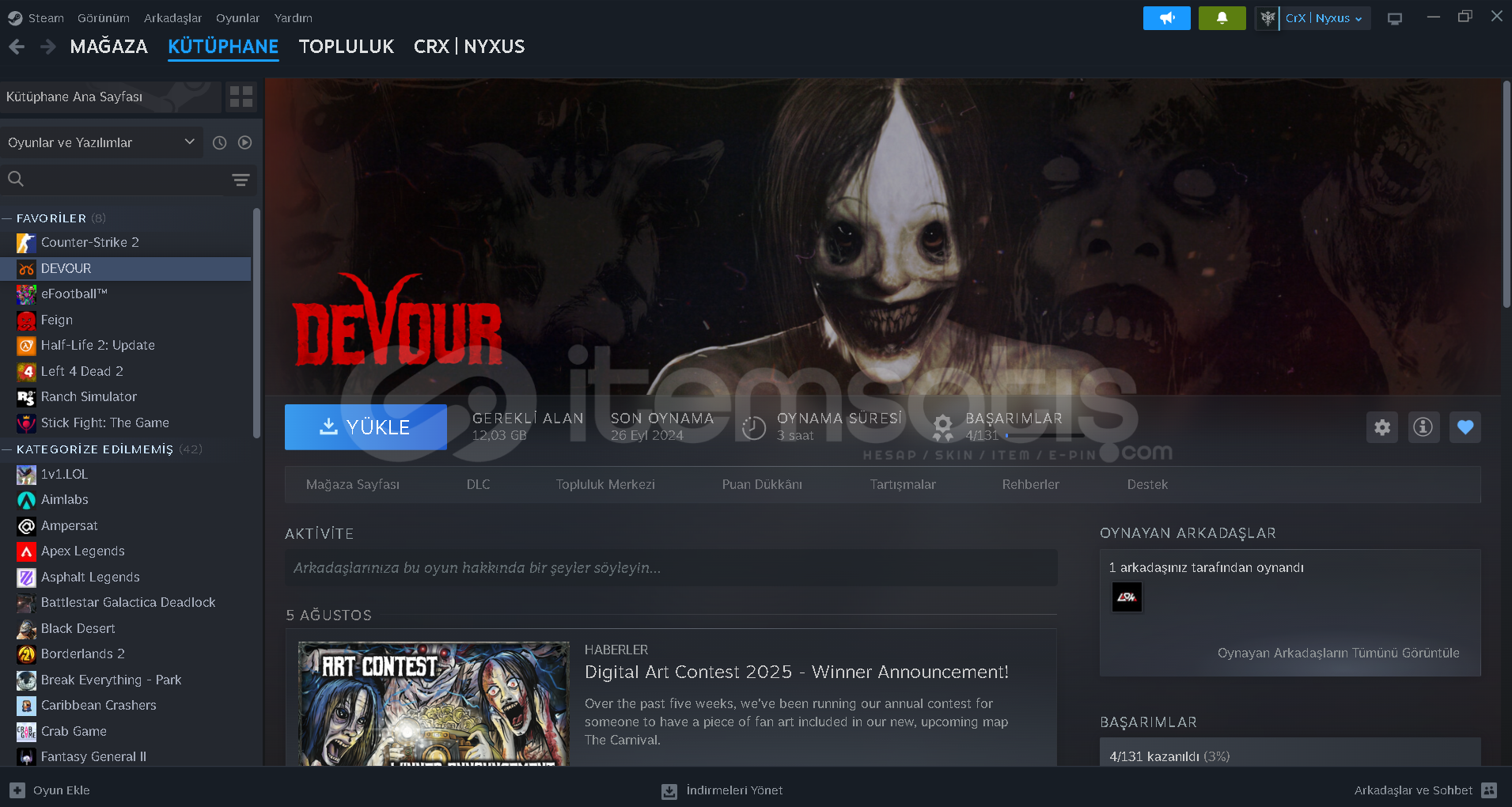Open friends list icon in bottom corner
Viewport: 1512px width, 807px height.
click(1489, 790)
